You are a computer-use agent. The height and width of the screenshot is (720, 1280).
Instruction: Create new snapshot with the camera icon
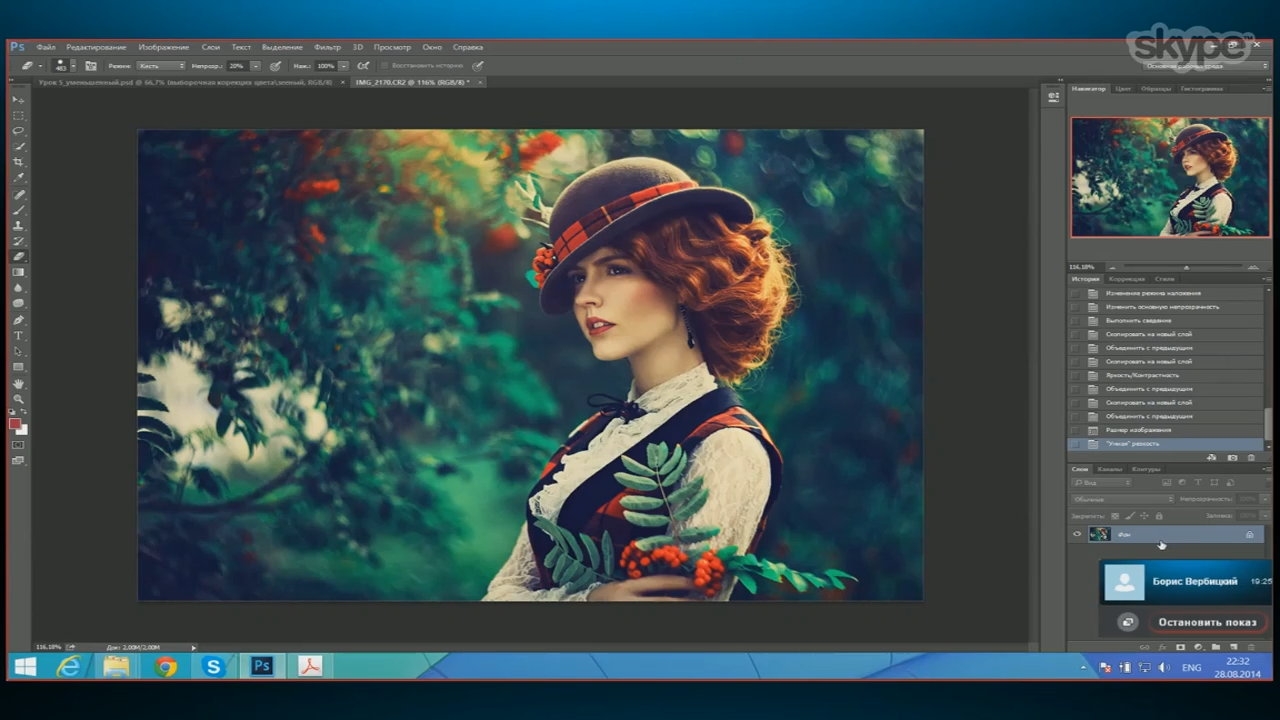(x=1232, y=457)
